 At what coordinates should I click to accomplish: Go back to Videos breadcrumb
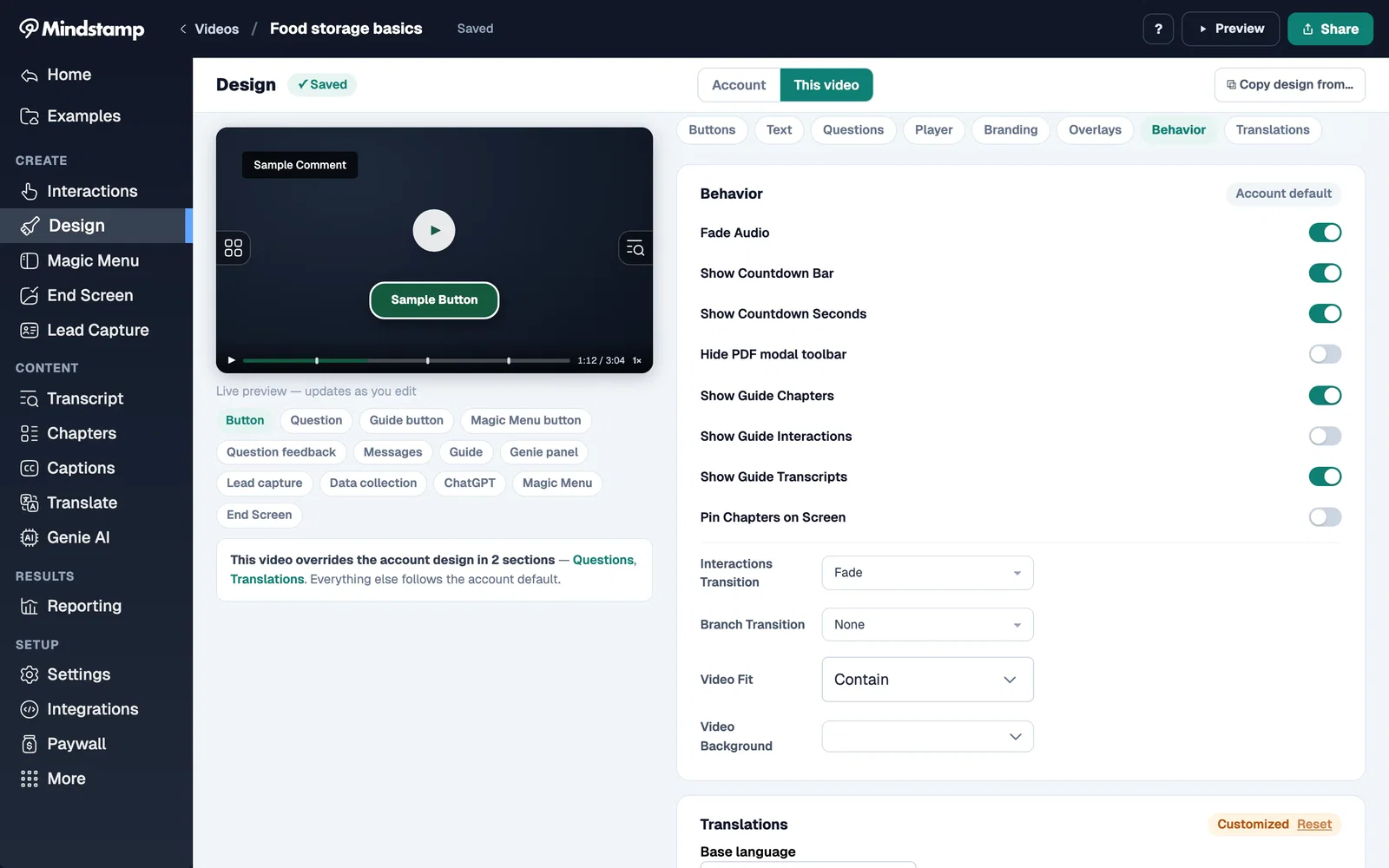coord(208,29)
